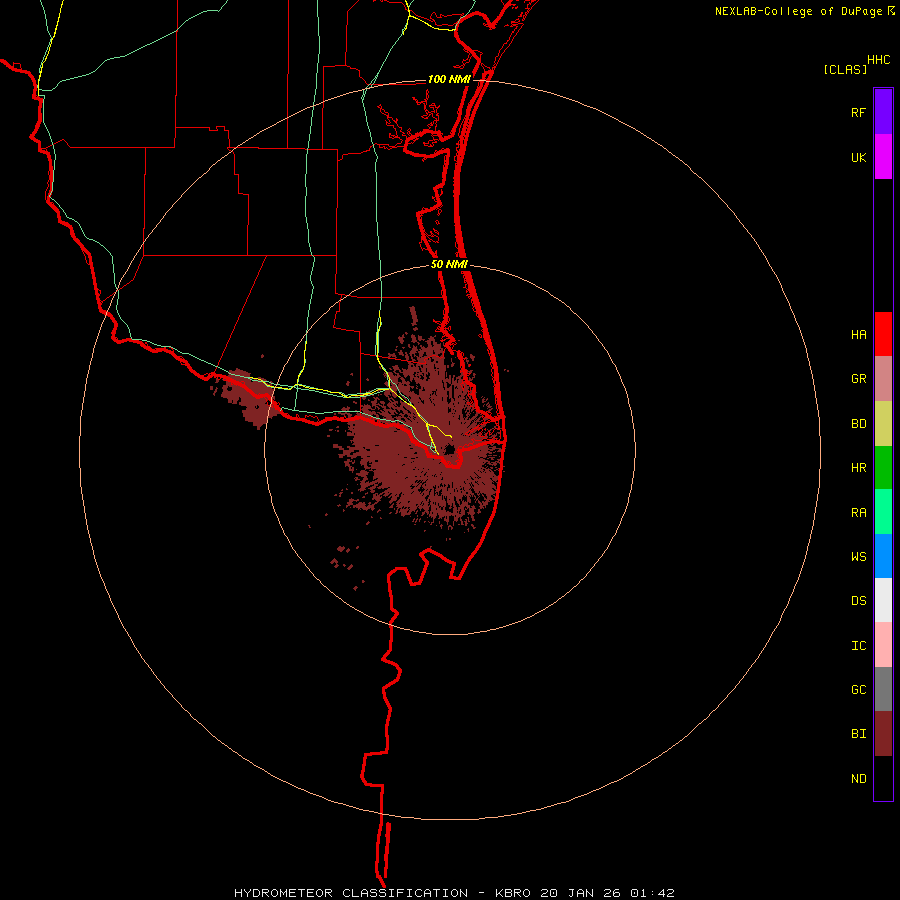Click the red HA legend swatch
900x900 pixels.
coord(883,334)
